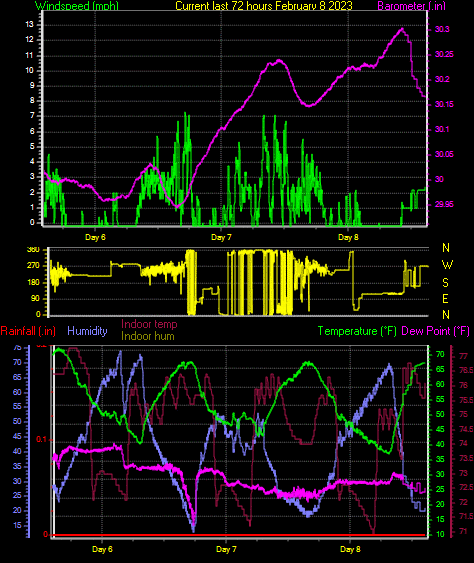Viewport: 474px width, 563px height.
Task: Click Day 8 marker on the windspeed chart
Action: pos(348,237)
